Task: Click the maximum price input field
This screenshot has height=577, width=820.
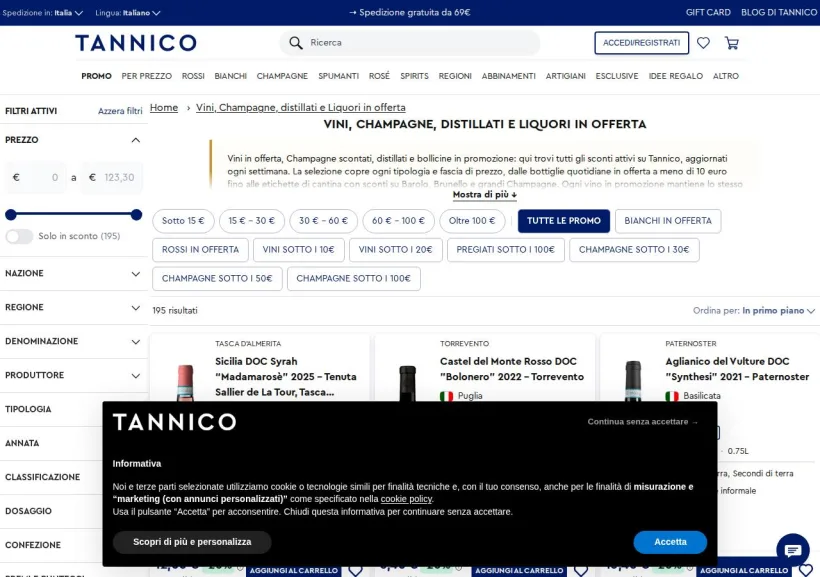Action: 112,178
